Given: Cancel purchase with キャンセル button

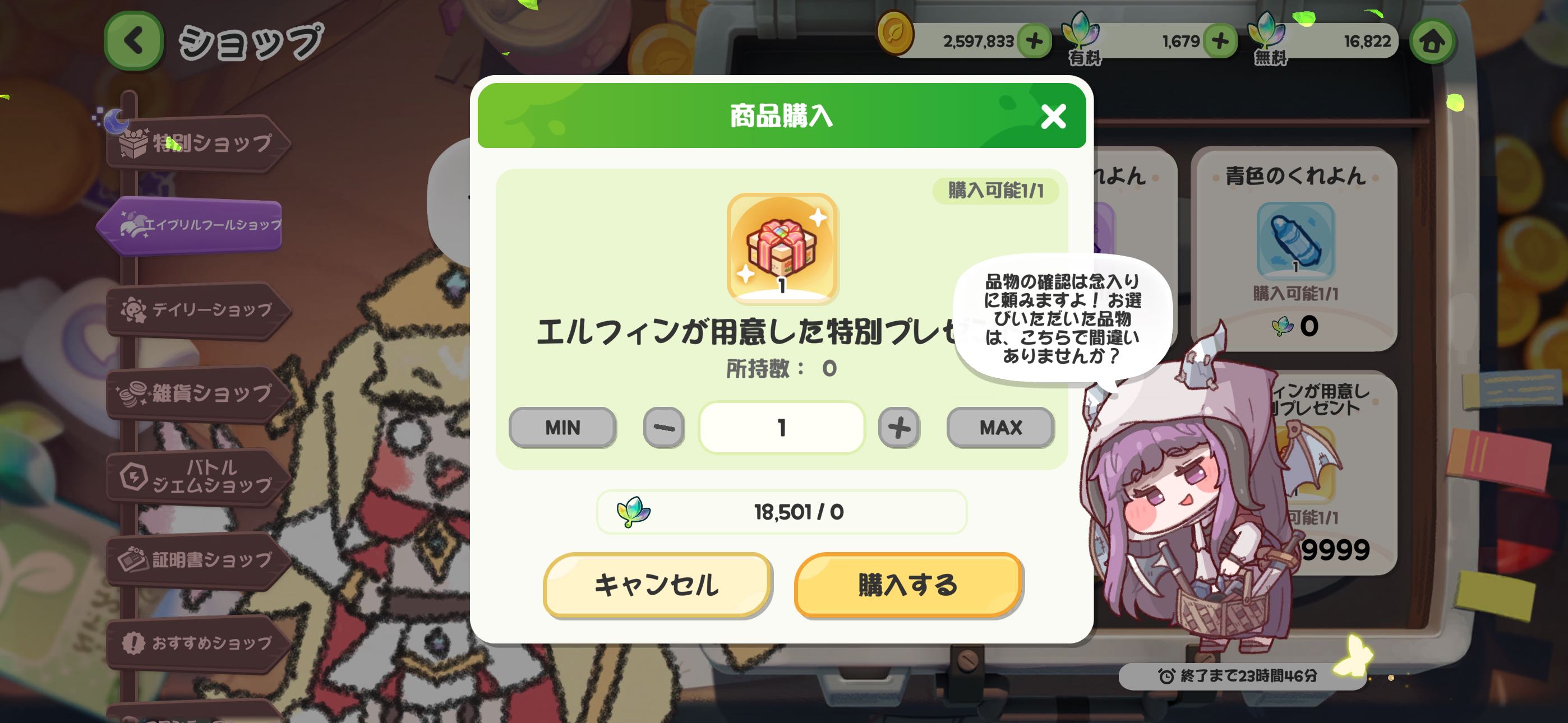Looking at the screenshot, I should click(x=657, y=585).
